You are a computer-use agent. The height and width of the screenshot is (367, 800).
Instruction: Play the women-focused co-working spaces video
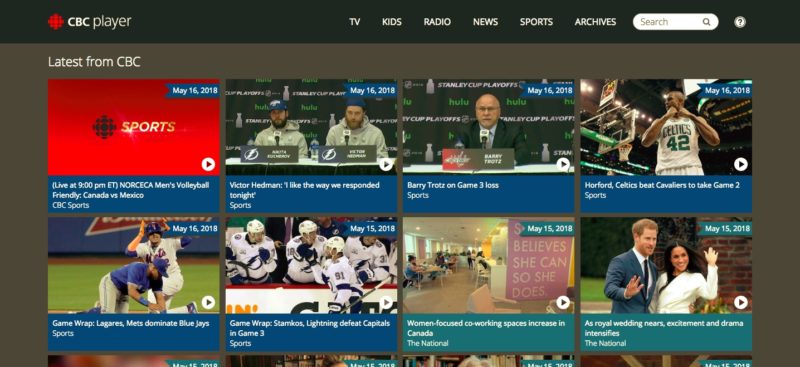click(x=563, y=303)
